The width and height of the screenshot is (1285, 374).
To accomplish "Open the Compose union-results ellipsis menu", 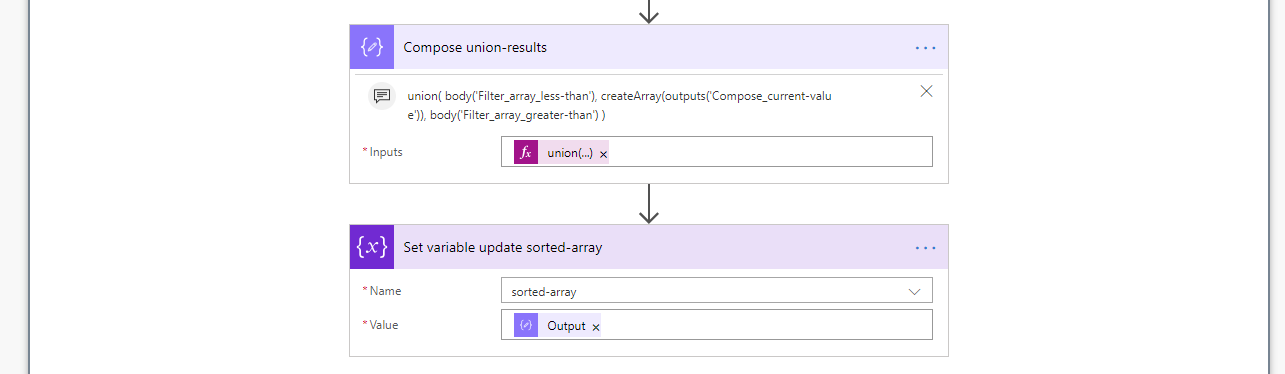I will [x=925, y=47].
